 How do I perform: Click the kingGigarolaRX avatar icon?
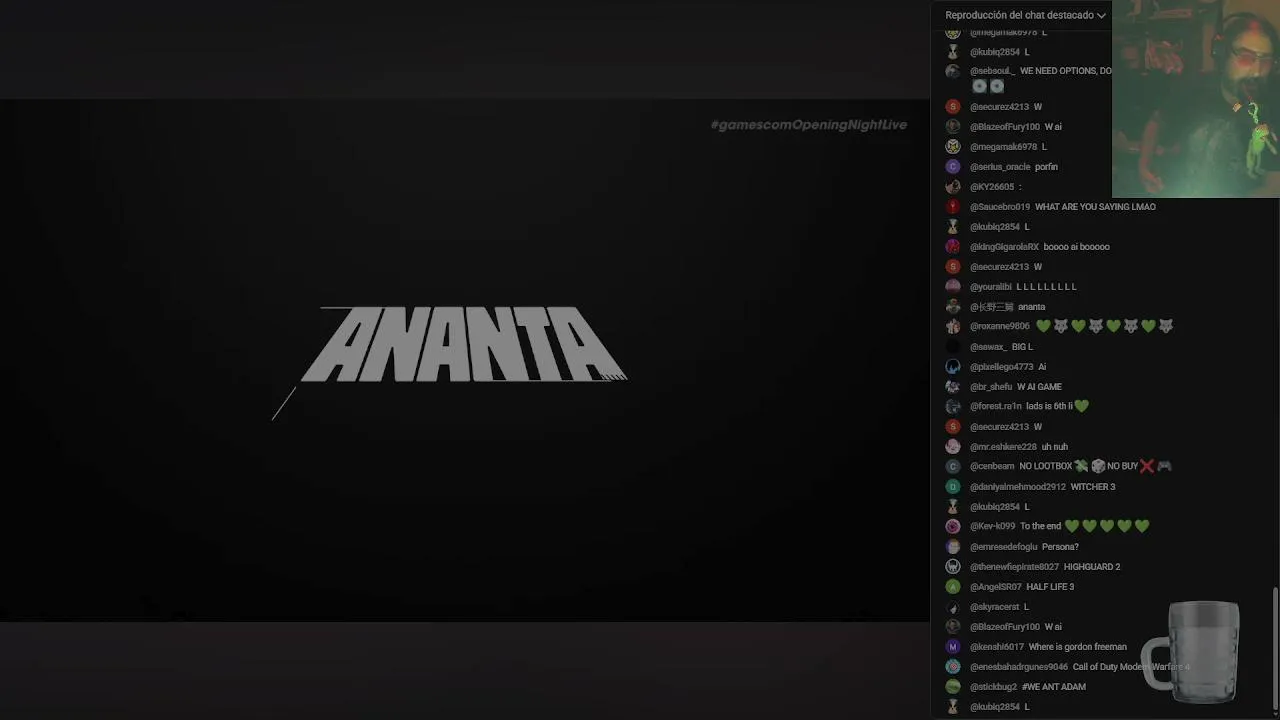tap(953, 247)
